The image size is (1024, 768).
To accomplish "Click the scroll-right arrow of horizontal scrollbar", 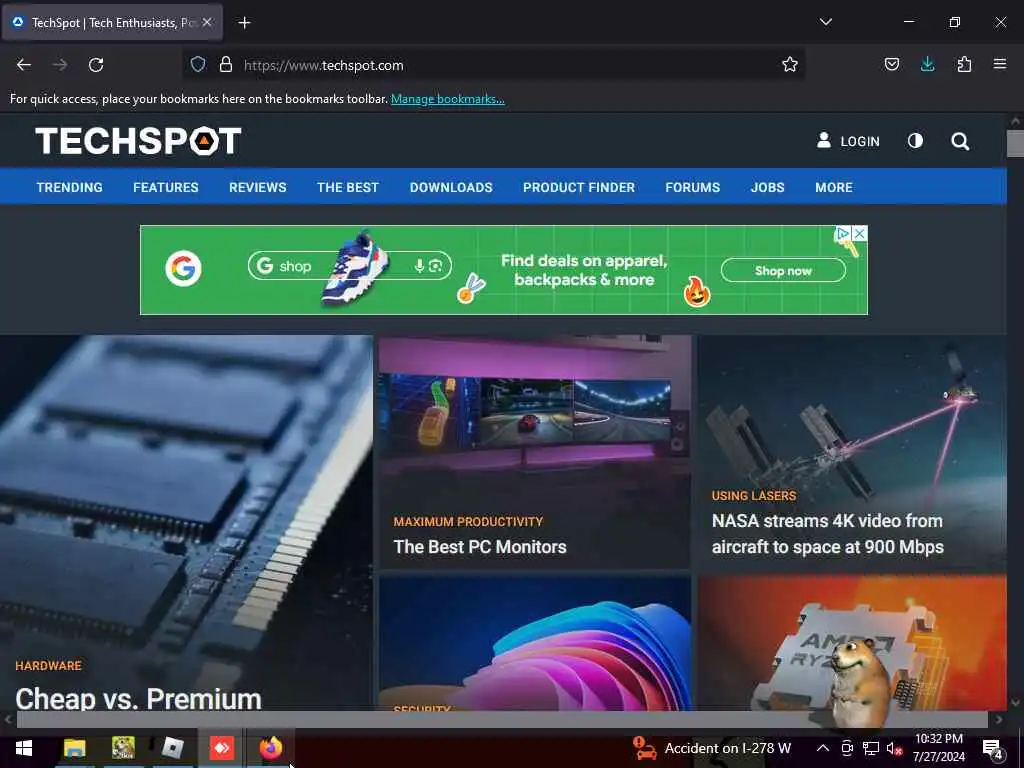I will coord(998,720).
